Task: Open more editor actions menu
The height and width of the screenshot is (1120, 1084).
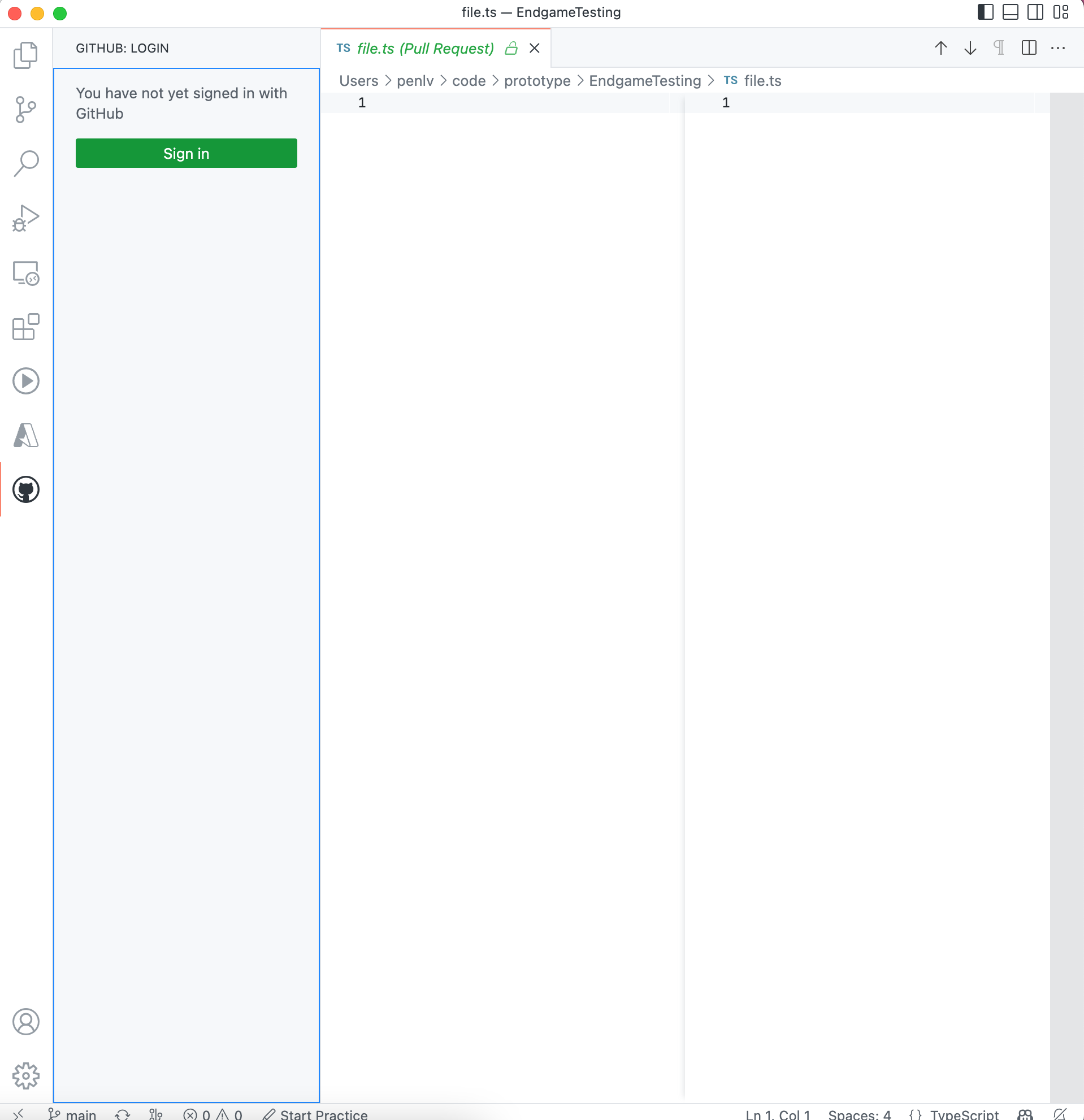Action: coord(1059,48)
